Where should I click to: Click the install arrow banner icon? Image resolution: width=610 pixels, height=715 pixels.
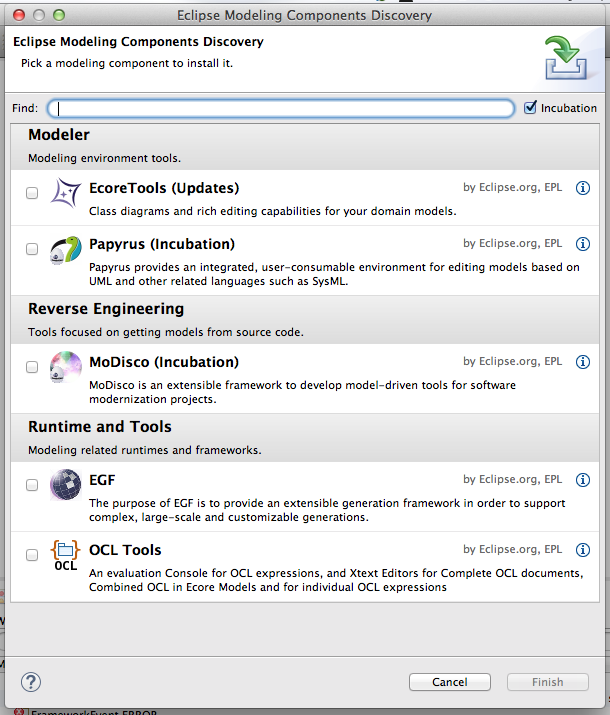(565, 58)
